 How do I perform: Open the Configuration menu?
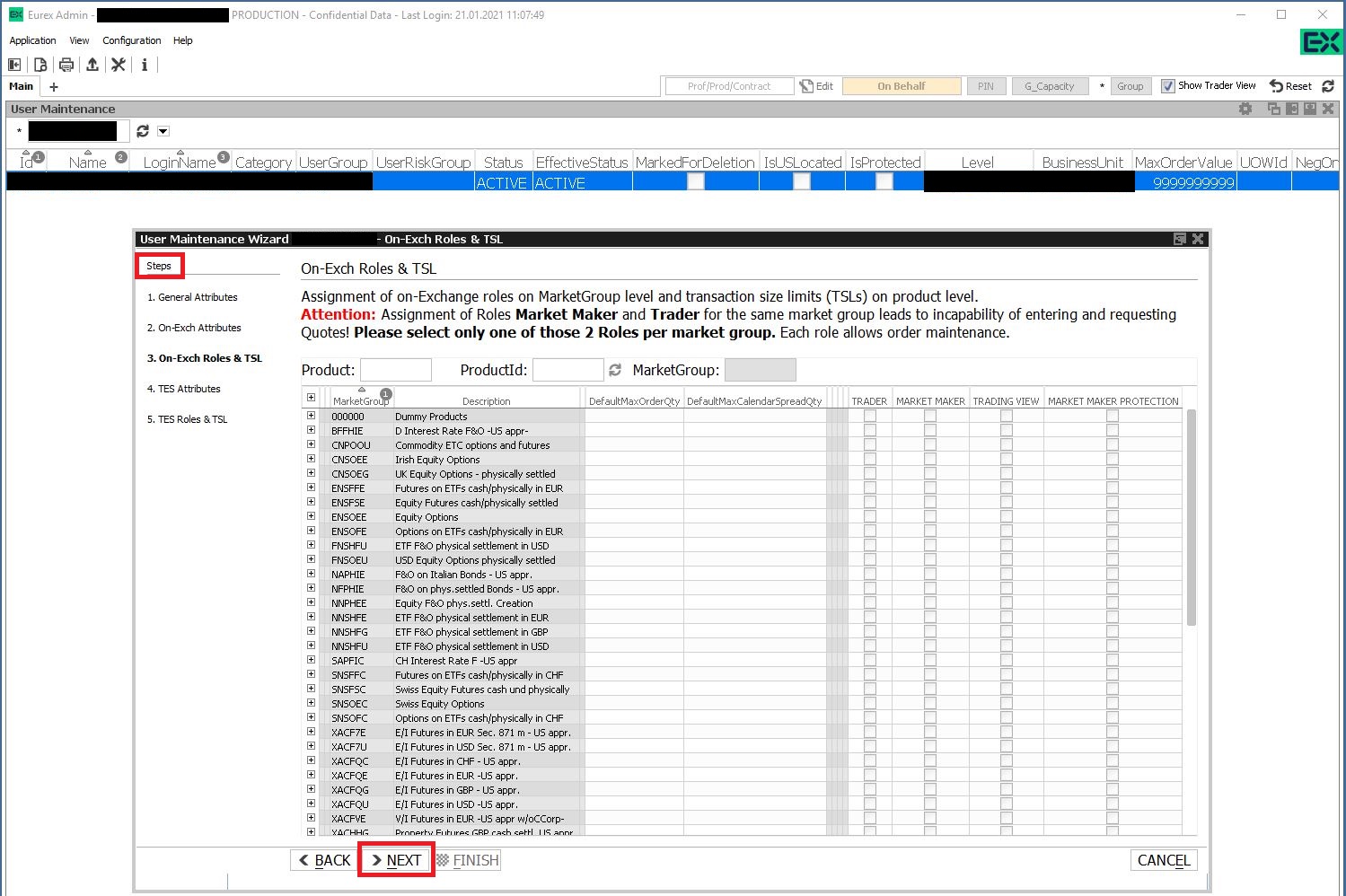point(131,40)
